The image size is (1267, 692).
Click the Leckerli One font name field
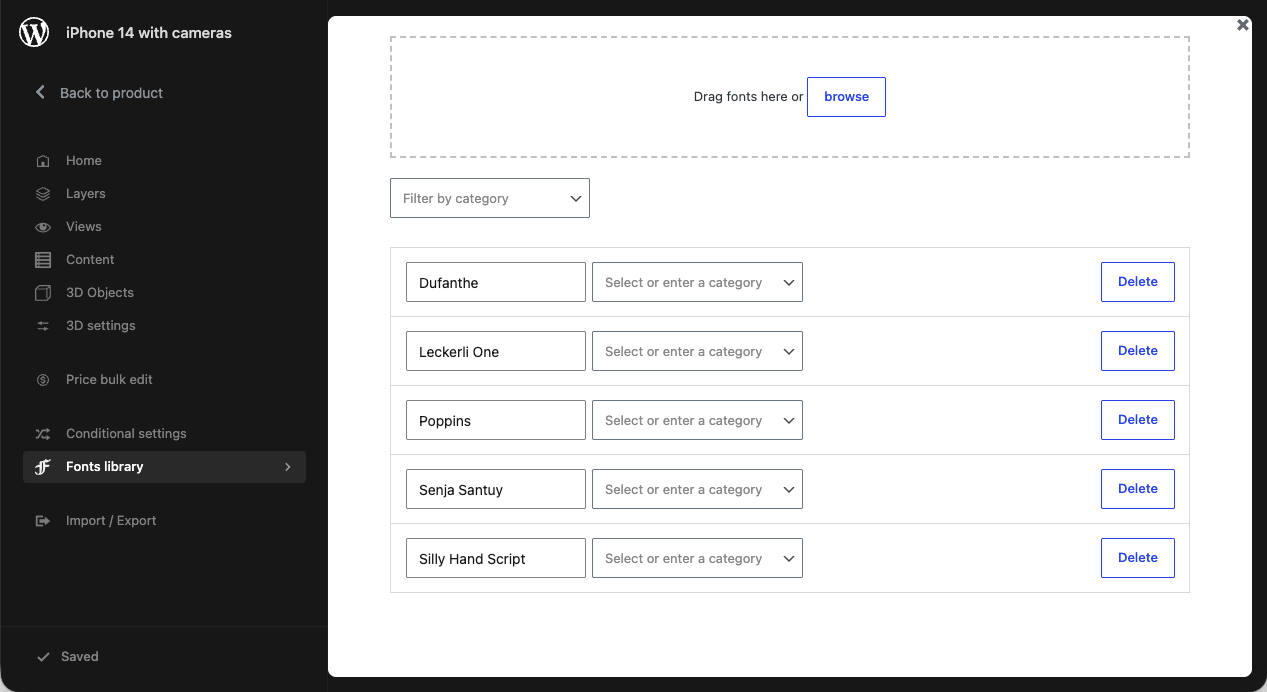pos(496,352)
